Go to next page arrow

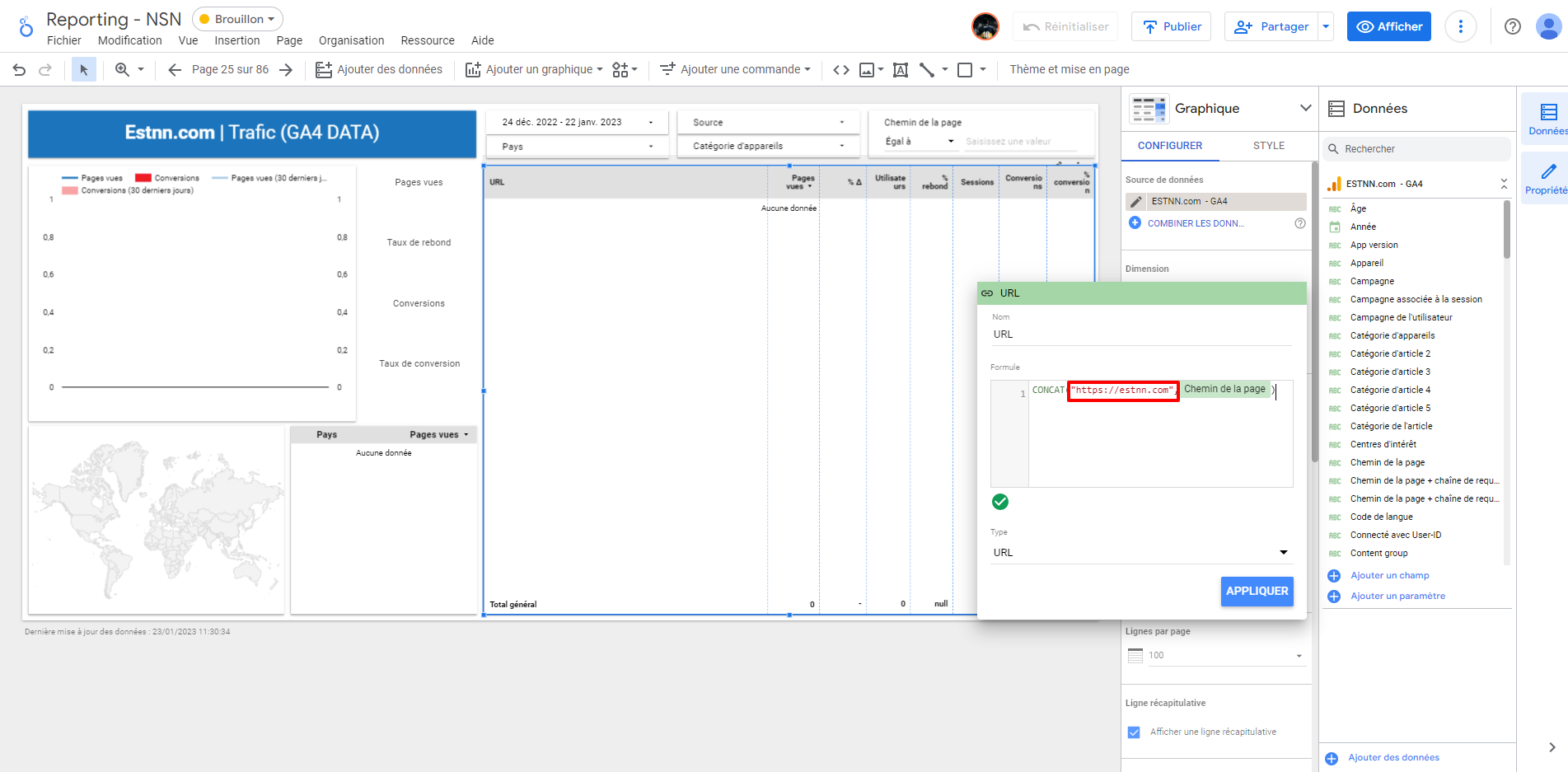tap(286, 70)
